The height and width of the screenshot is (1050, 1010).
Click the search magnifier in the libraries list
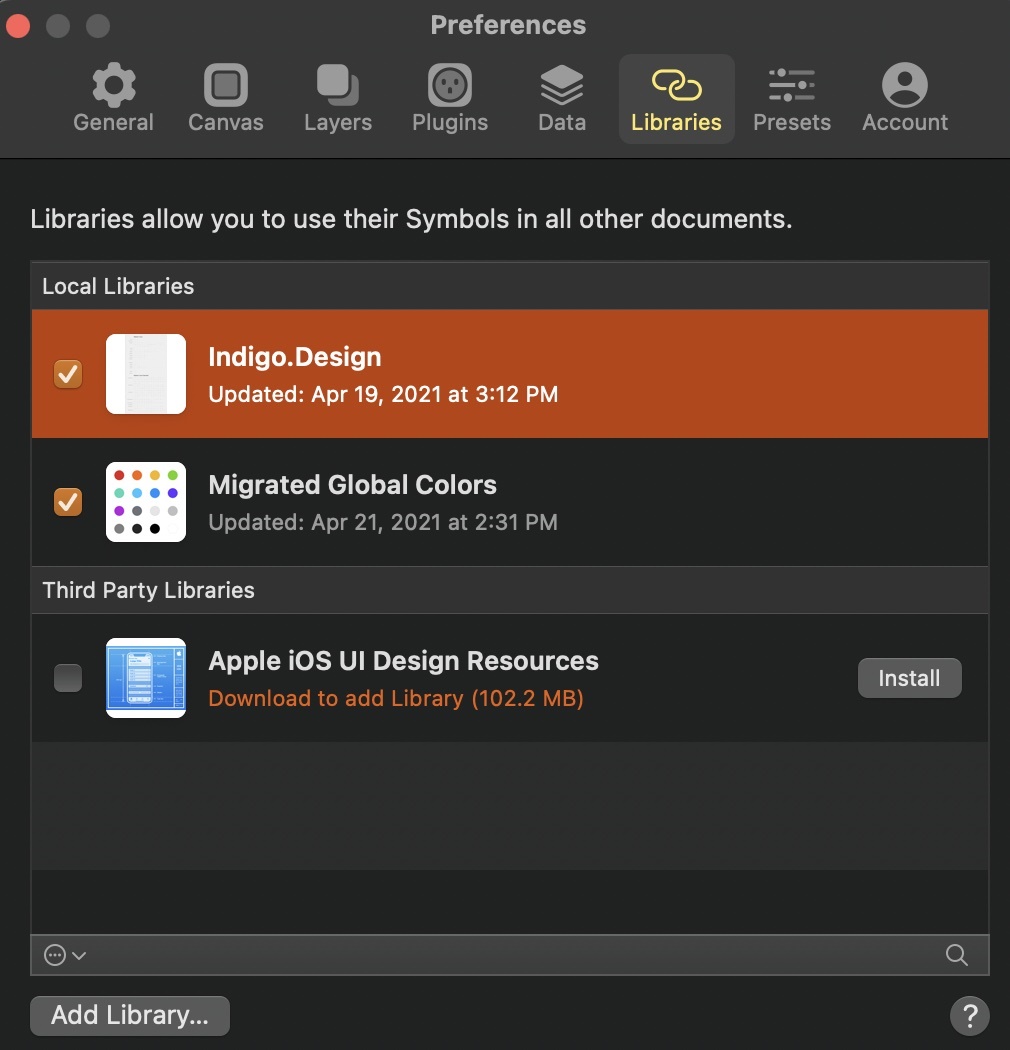tap(956, 955)
